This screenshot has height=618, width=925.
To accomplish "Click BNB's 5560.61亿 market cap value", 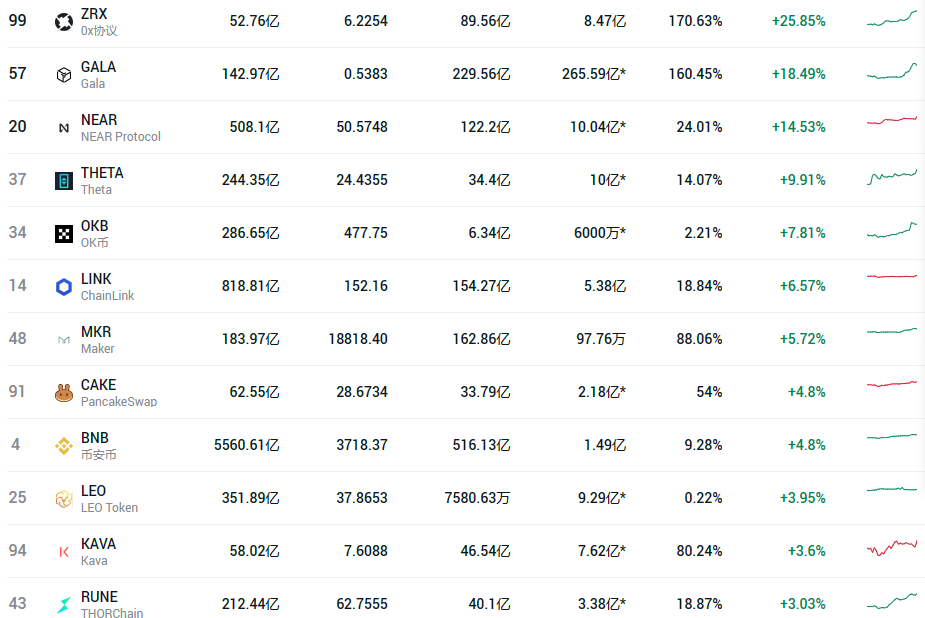I will [247, 445].
